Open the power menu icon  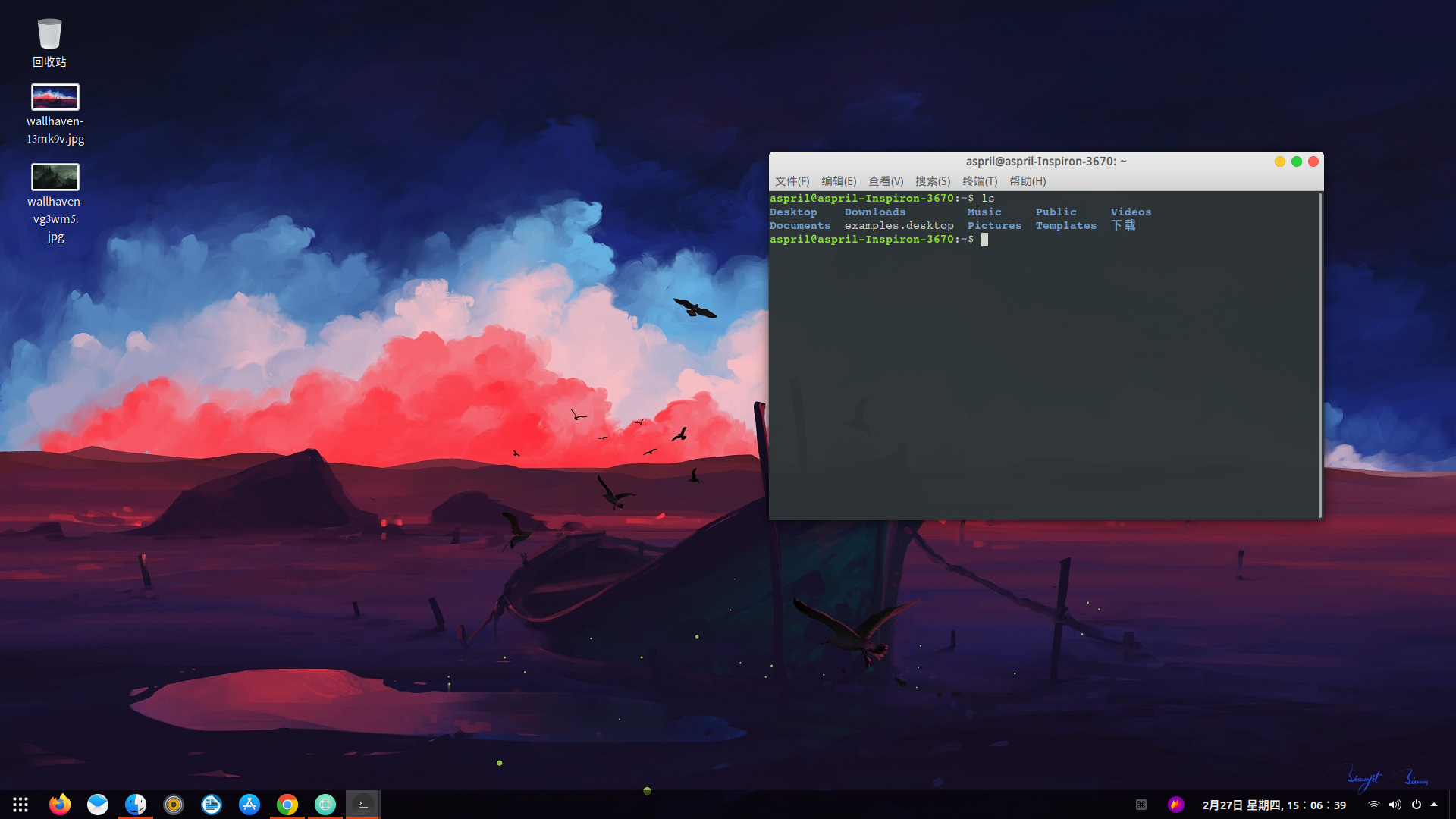tap(1416, 805)
